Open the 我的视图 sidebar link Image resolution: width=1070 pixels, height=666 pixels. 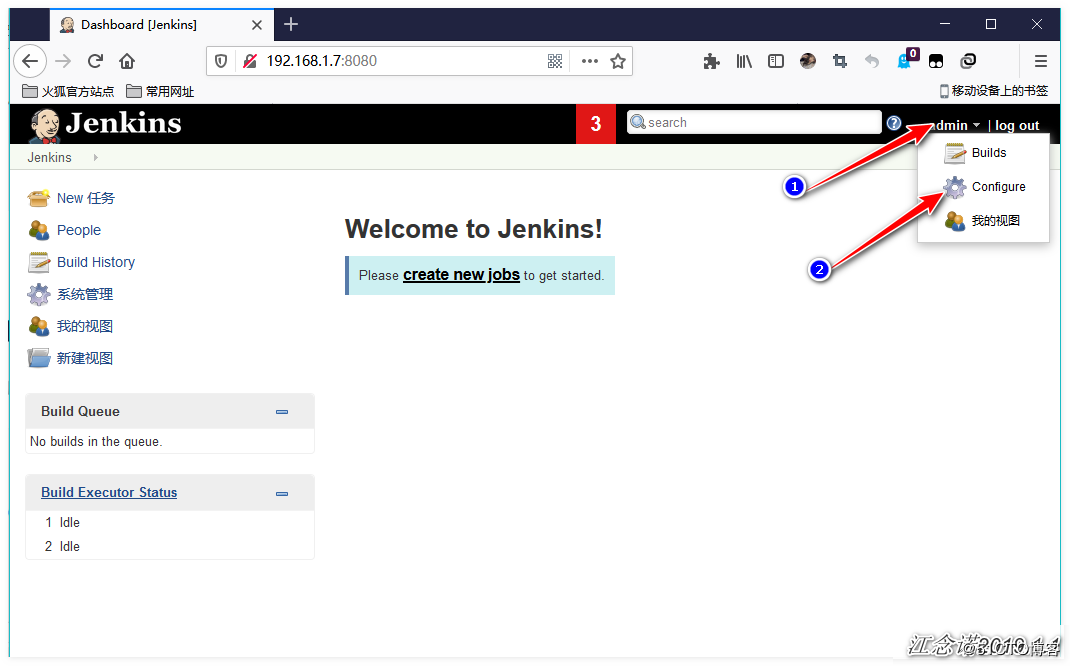pyautogui.click(x=85, y=327)
